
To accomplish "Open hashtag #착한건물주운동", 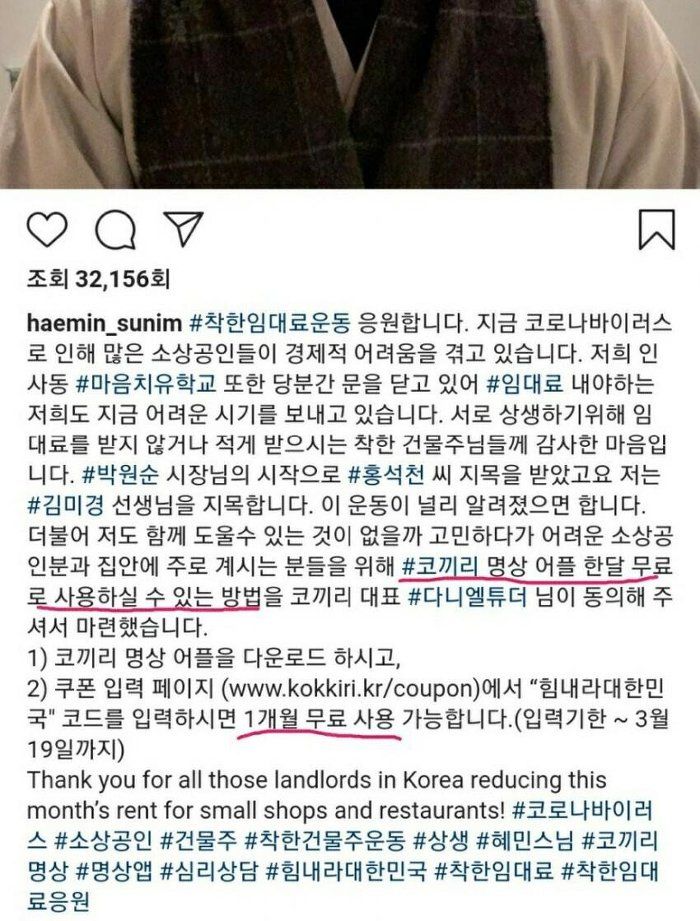I will click(325, 842).
